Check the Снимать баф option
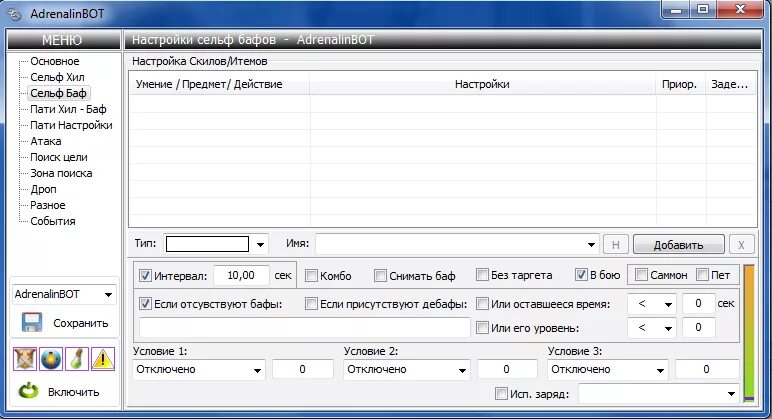The image size is (772, 419). (380, 276)
